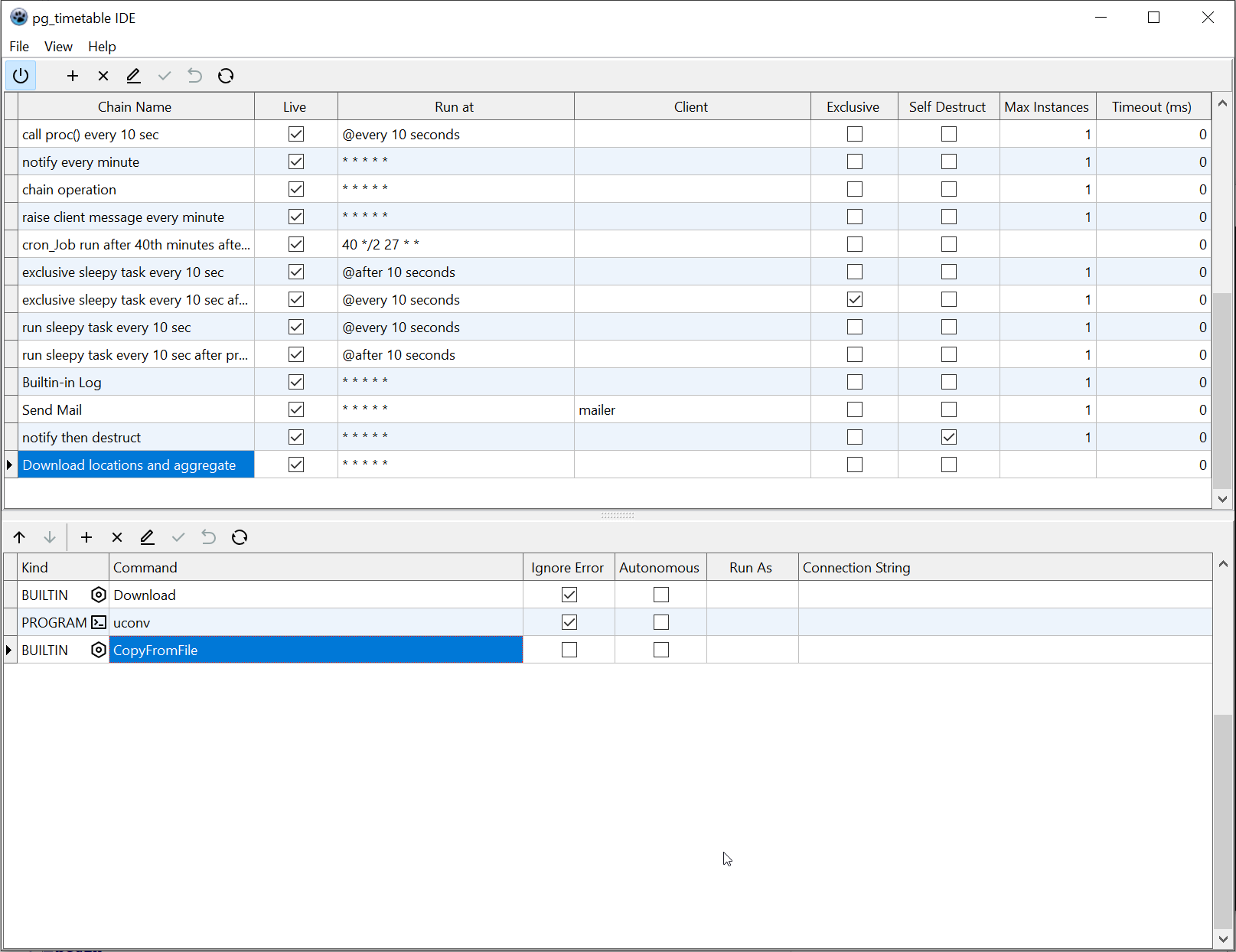
Task: Click Connection String cell for uconv task
Action: [x=1006, y=622]
